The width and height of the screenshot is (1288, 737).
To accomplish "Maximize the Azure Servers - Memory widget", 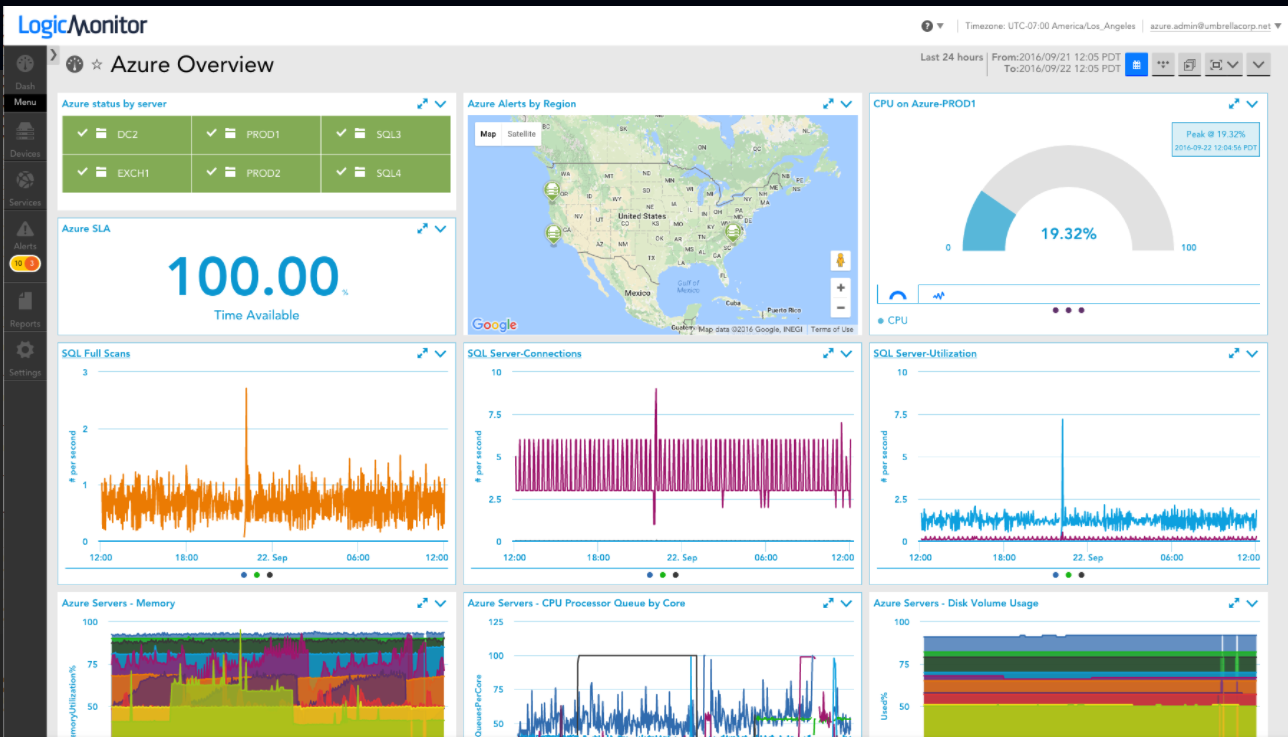I will tap(423, 603).
